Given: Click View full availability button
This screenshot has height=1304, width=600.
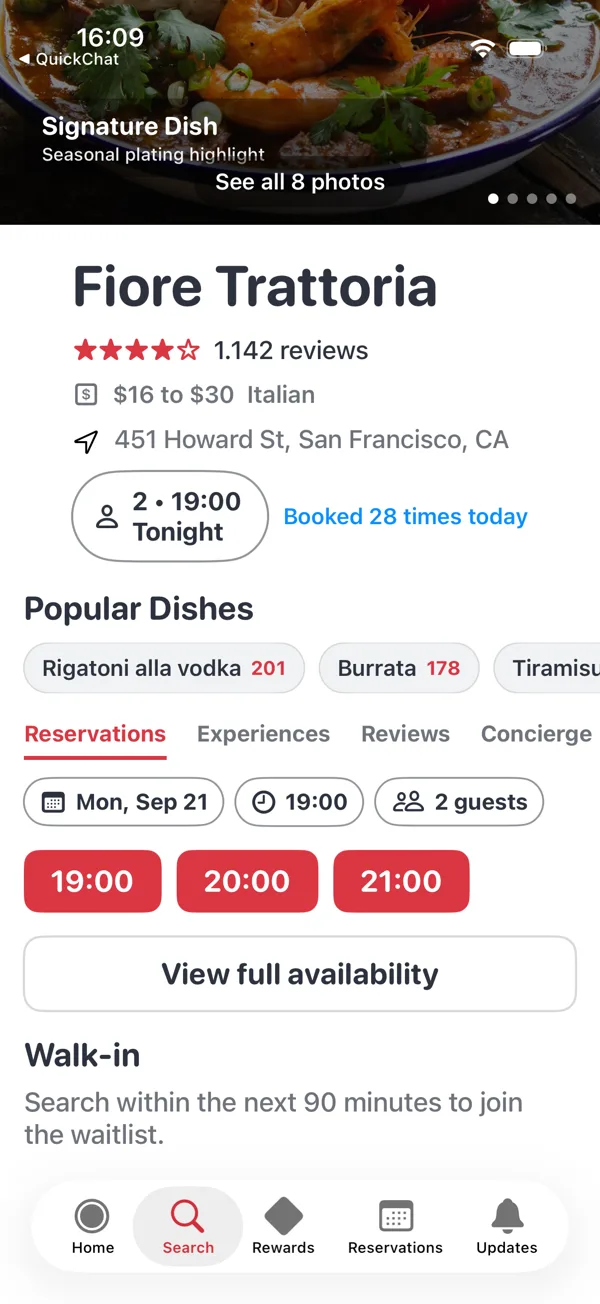Looking at the screenshot, I should (x=300, y=974).
